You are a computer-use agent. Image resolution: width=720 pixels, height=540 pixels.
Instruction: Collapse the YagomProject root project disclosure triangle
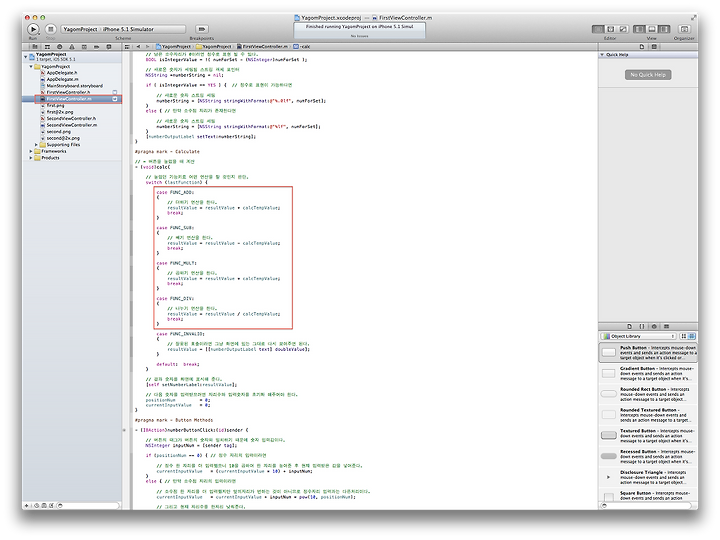point(26,56)
